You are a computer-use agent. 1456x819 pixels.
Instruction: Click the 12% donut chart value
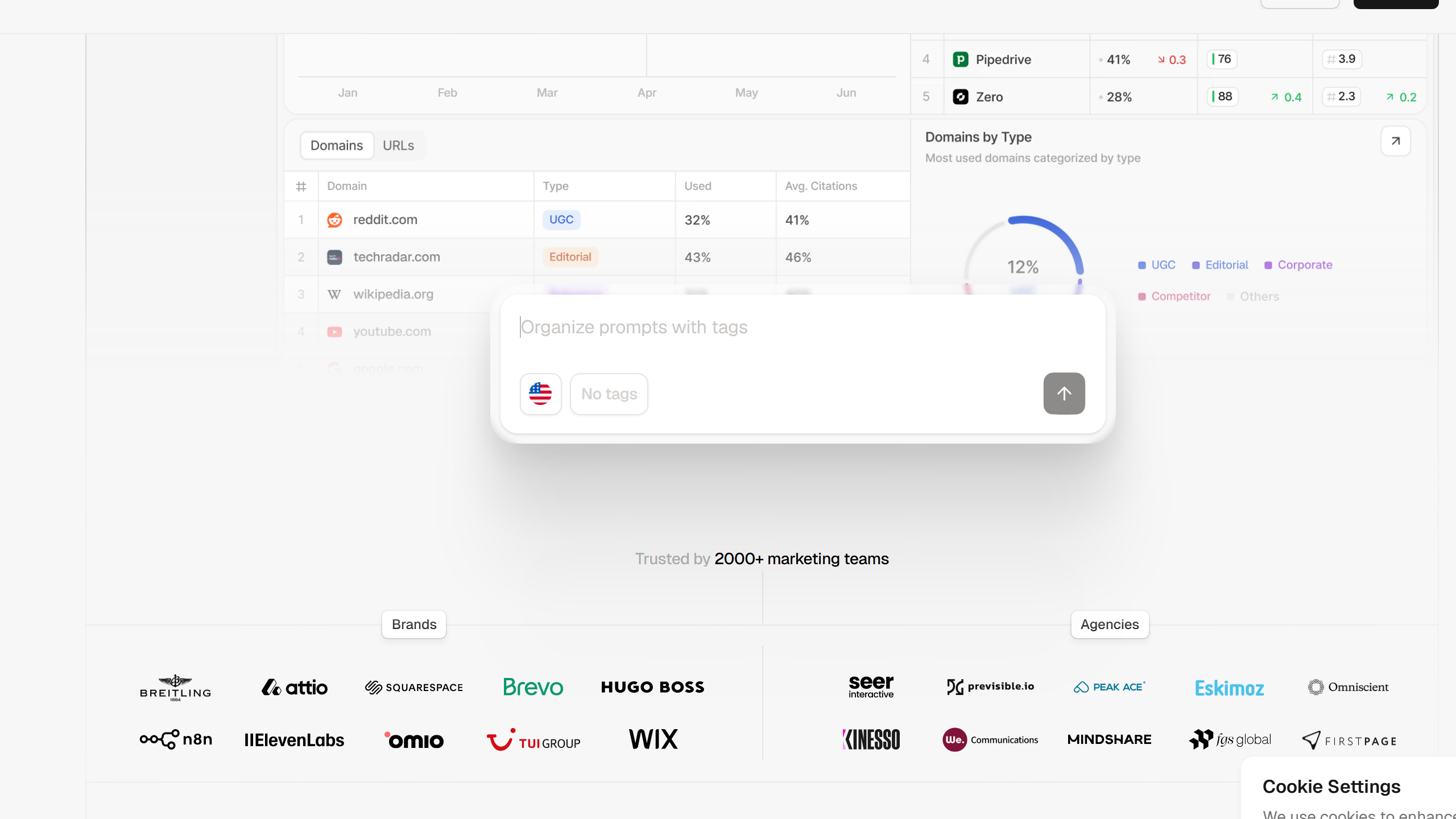(1023, 267)
